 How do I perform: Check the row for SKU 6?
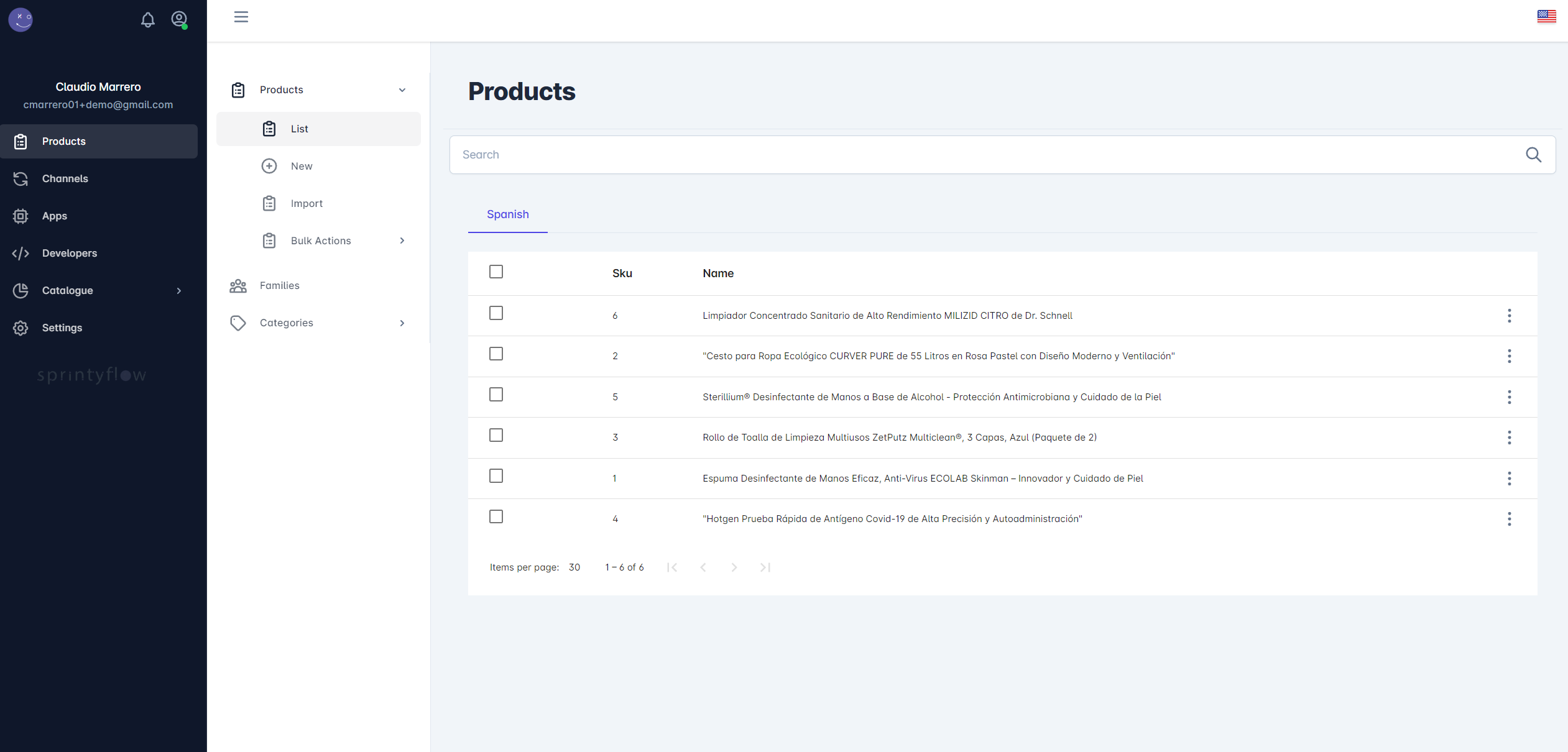point(496,313)
